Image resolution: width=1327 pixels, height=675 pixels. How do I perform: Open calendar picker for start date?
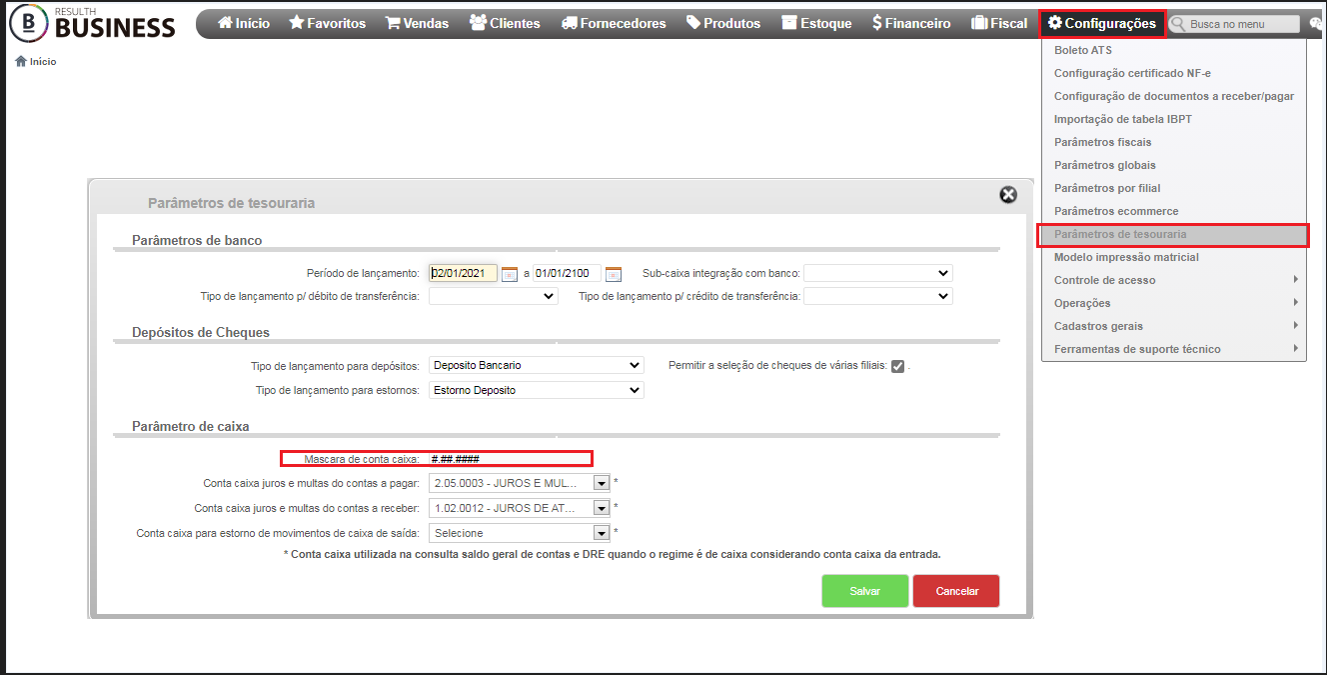click(509, 274)
